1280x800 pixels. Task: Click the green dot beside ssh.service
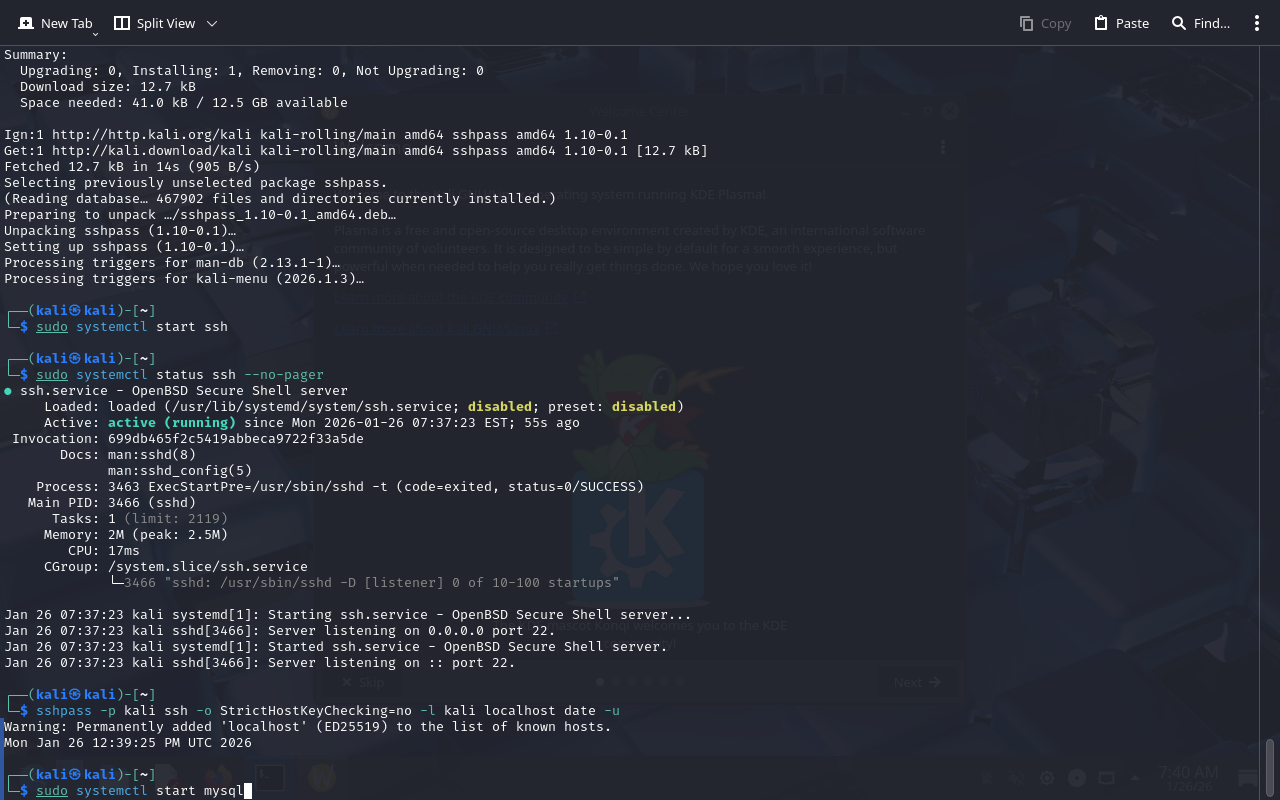8,391
